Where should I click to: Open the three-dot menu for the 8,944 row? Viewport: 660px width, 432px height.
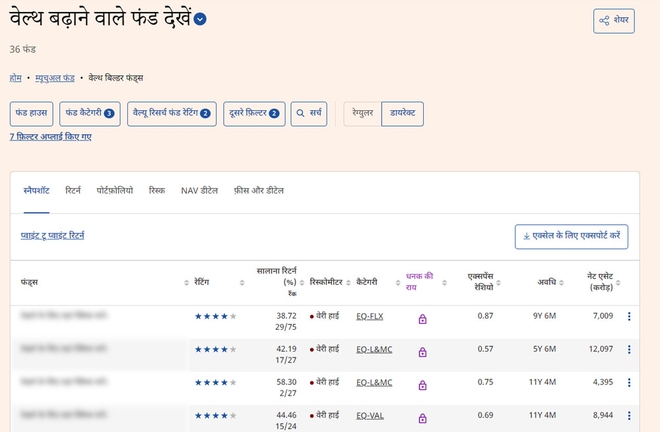pyautogui.click(x=629, y=416)
